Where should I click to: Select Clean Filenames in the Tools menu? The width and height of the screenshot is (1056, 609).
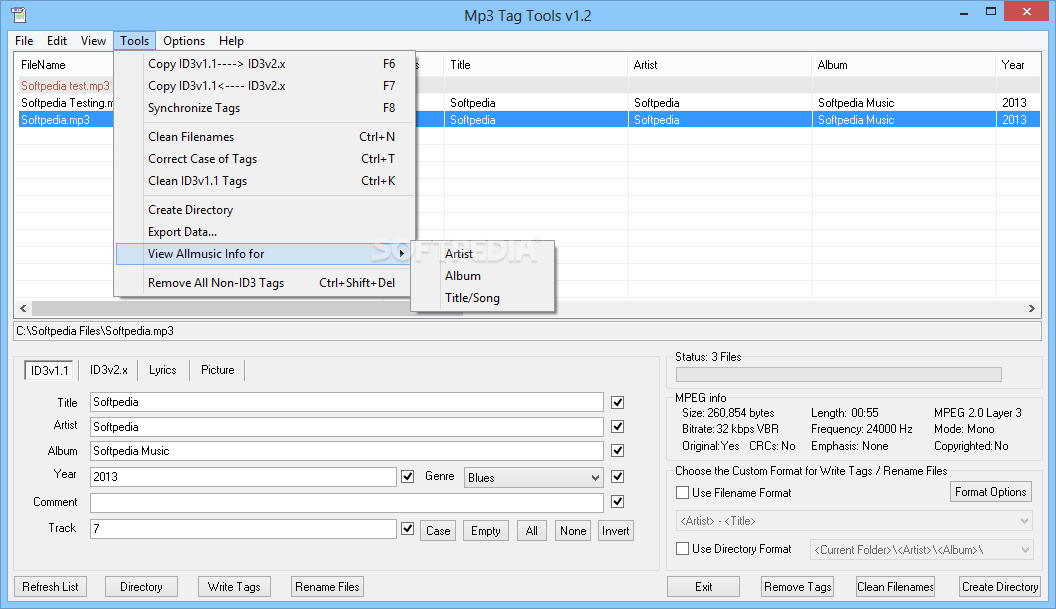[265, 137]
